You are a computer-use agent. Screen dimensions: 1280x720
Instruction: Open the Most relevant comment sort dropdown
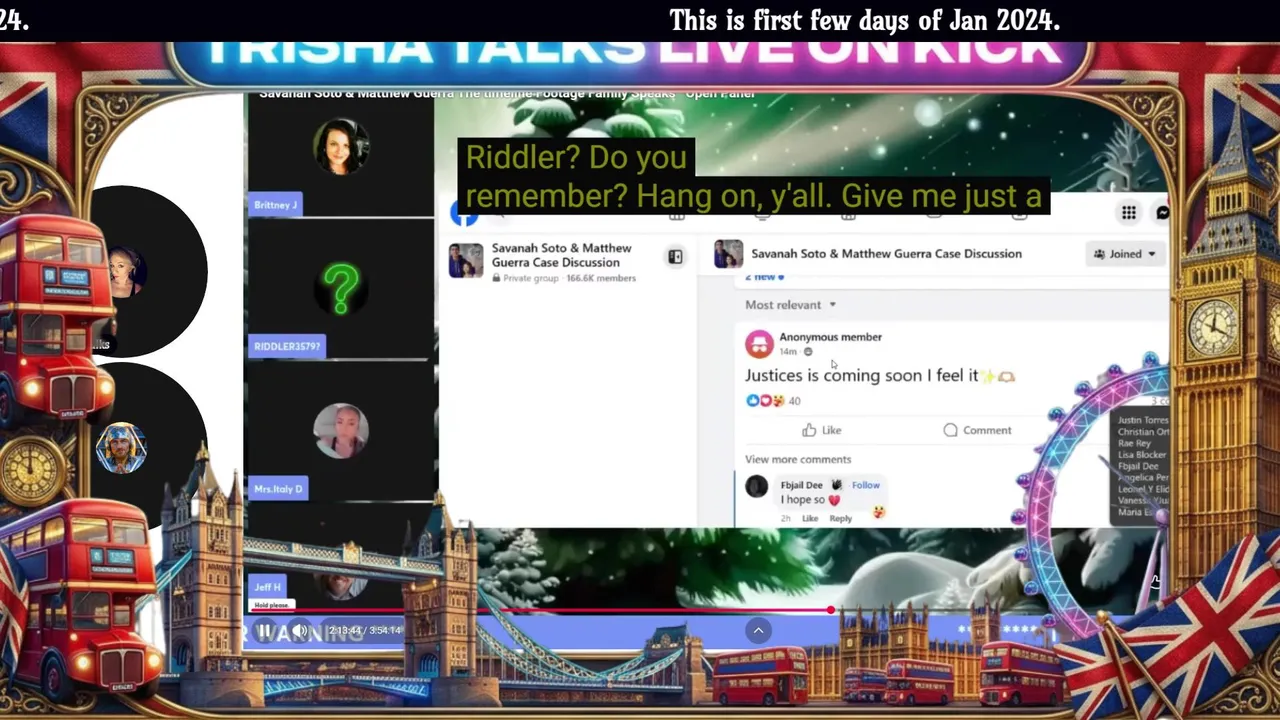790,305
